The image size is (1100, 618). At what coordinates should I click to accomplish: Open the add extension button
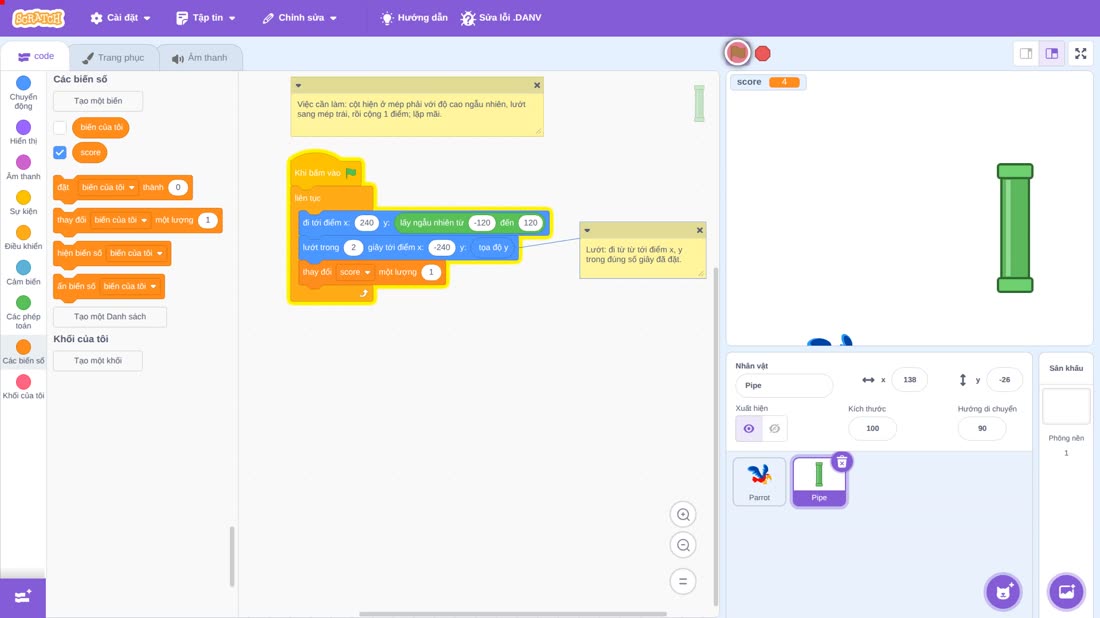[23, 597]
